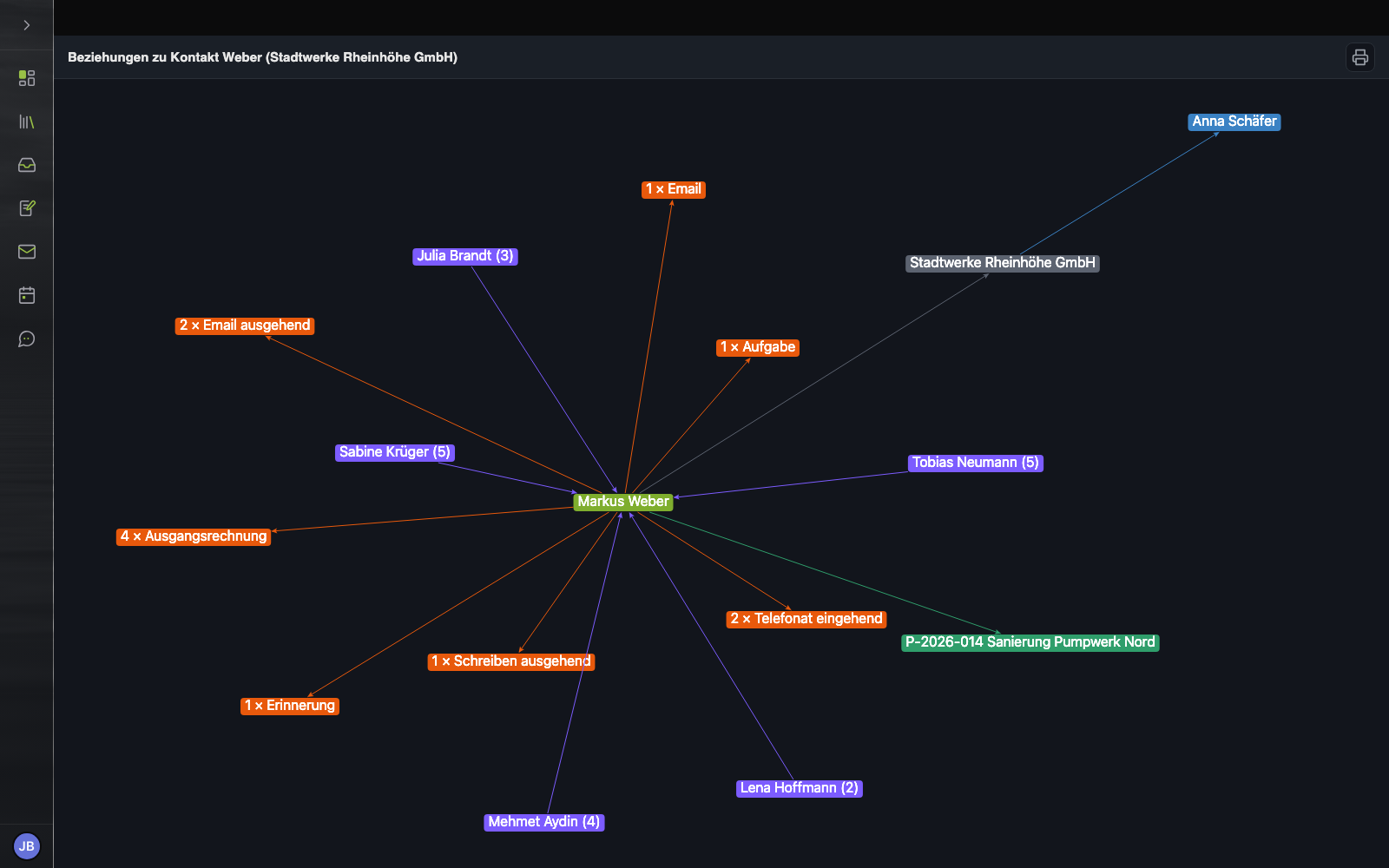1389x868 pixels.
Task: Select the Anna Schäfer node
Action: coord(1234,122)
